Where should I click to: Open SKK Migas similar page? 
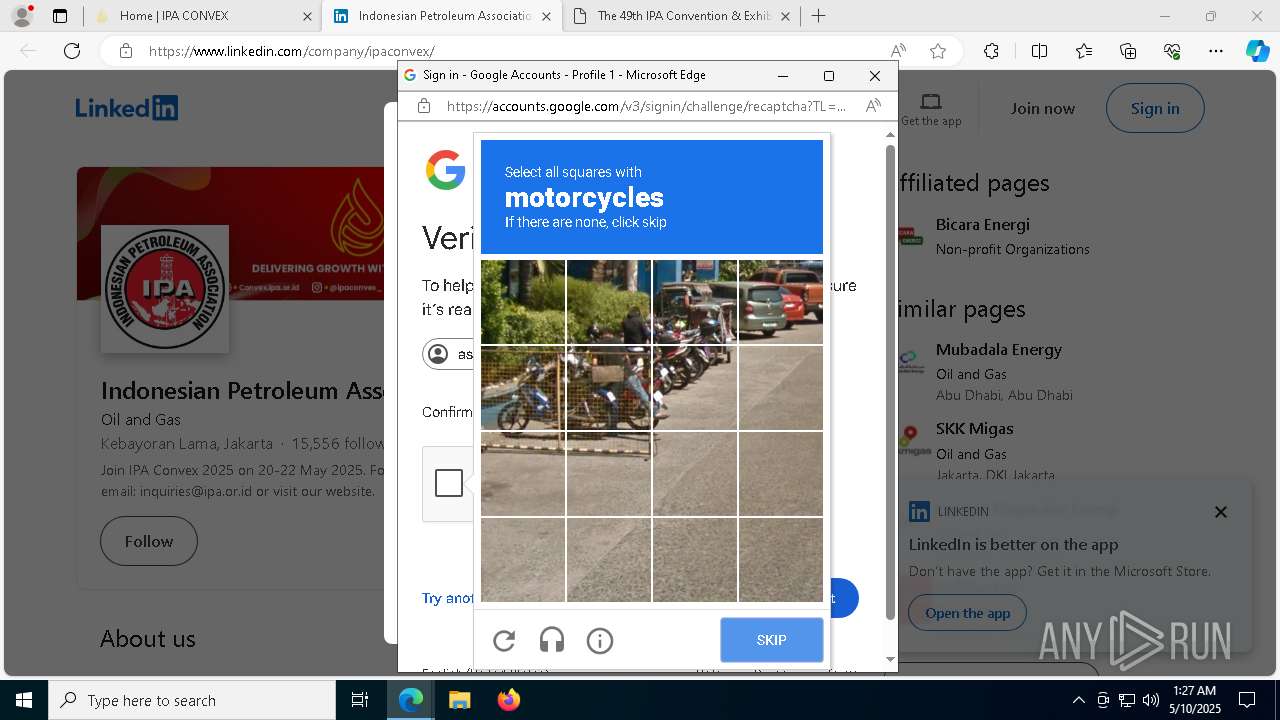[975, 428]
